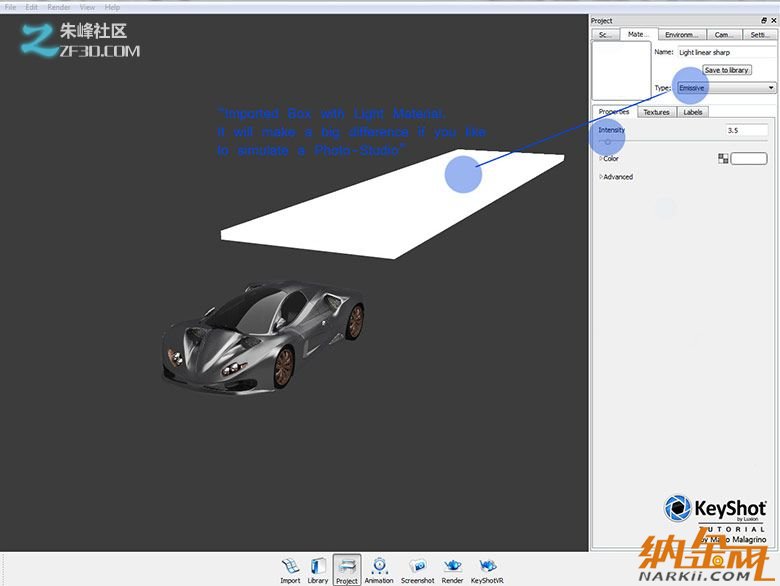Open the Render dialog
The image size is (780, 586).
pyautogui.click(x=452, y=569)
